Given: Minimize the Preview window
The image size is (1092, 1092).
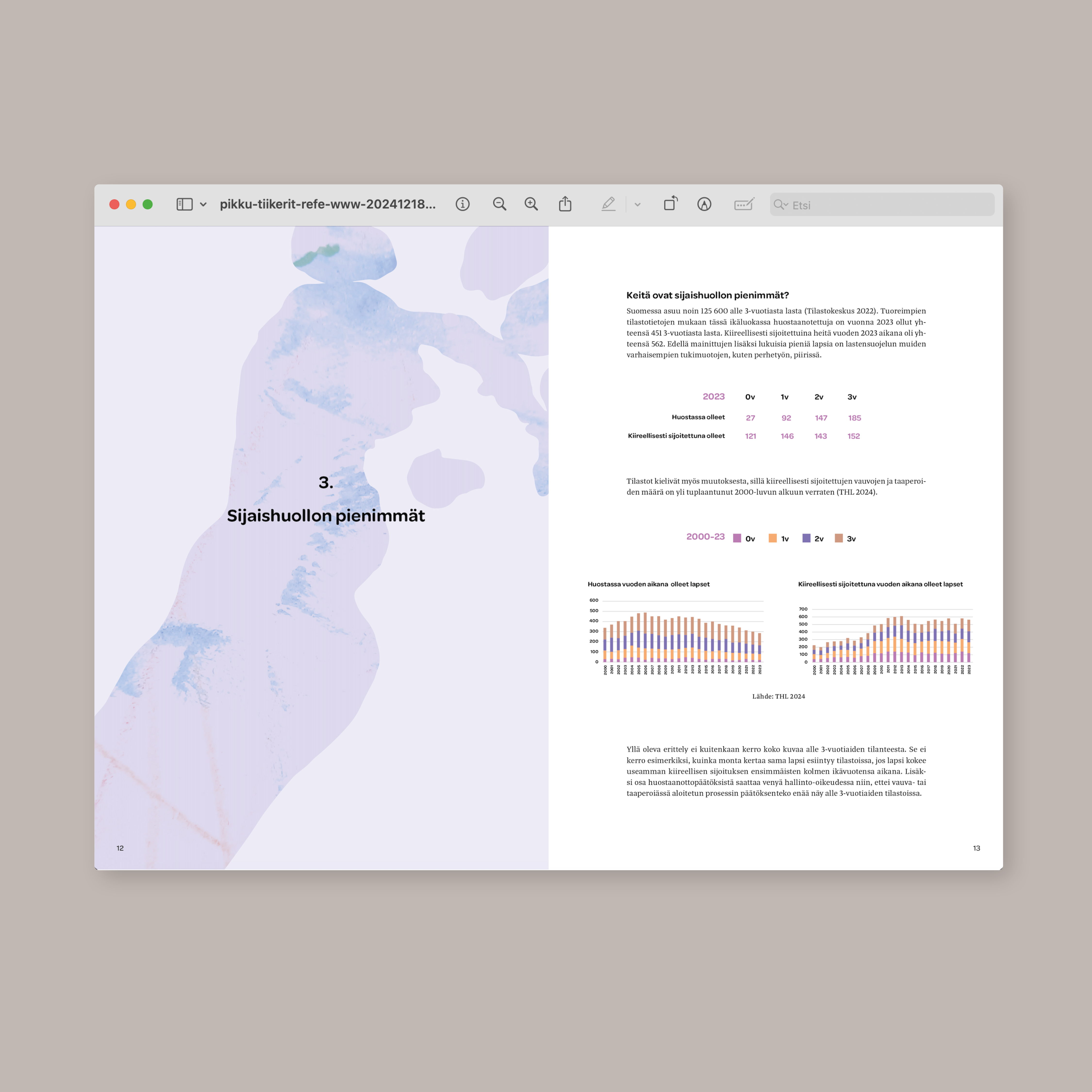Looking at the screenshot, I should tap(131, 204).
